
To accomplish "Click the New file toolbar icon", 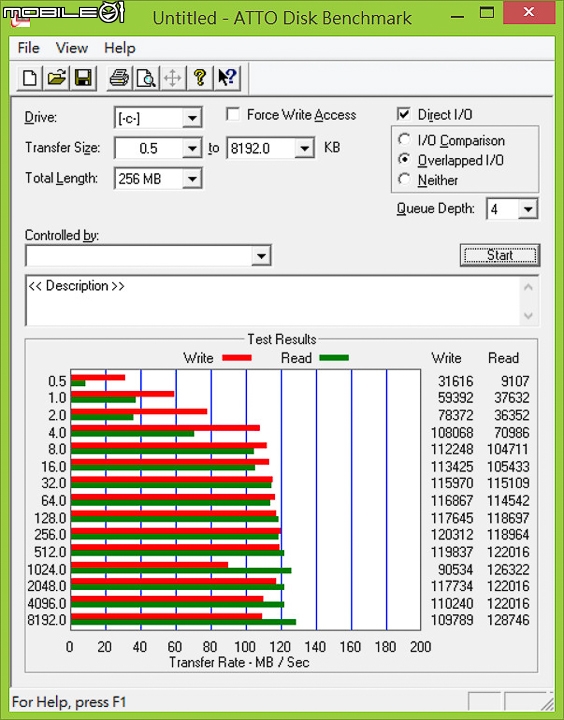I will coord(30,78).
